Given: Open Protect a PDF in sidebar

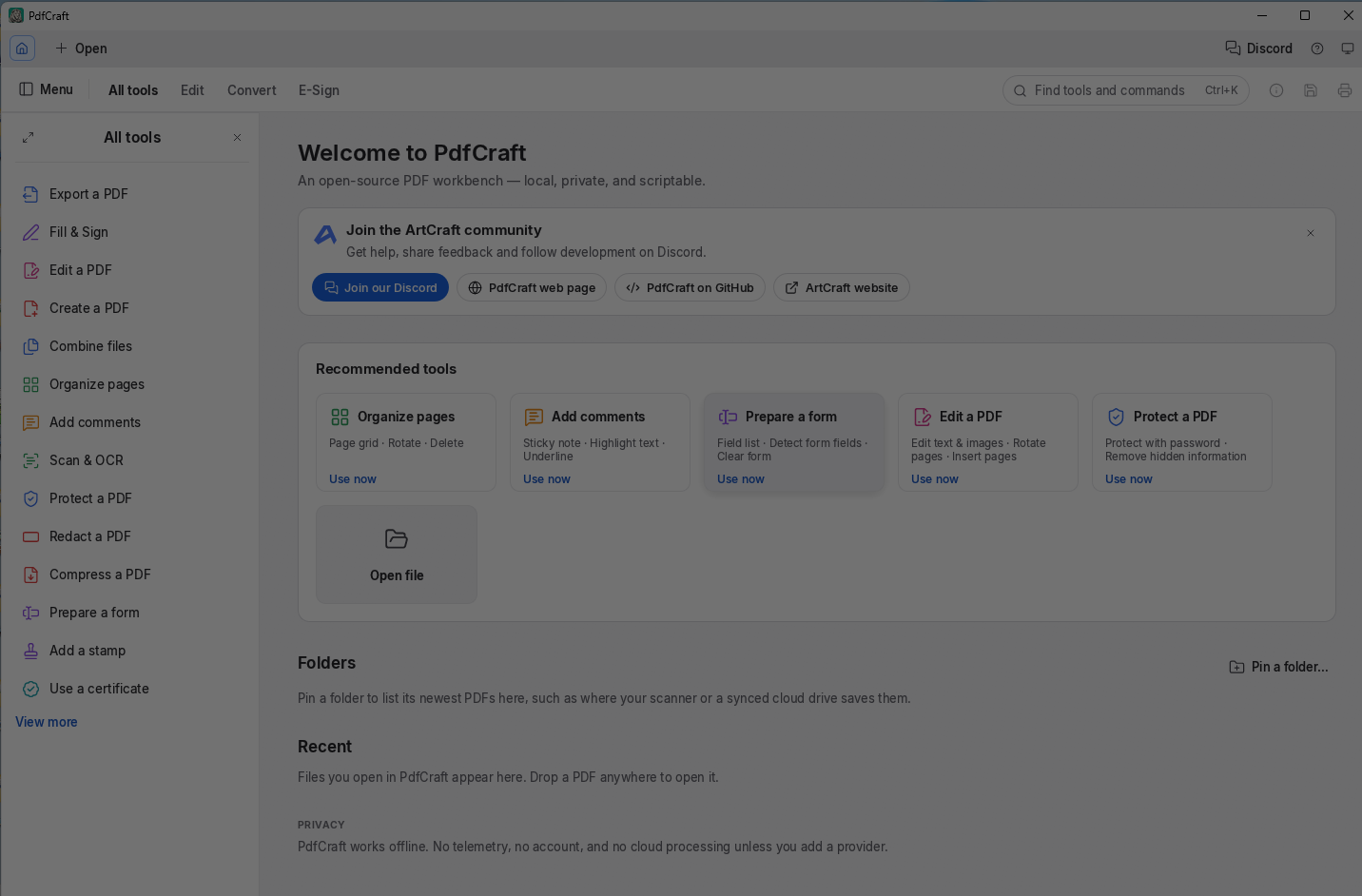Looking at the screenshot, I should tap(130, 498).
